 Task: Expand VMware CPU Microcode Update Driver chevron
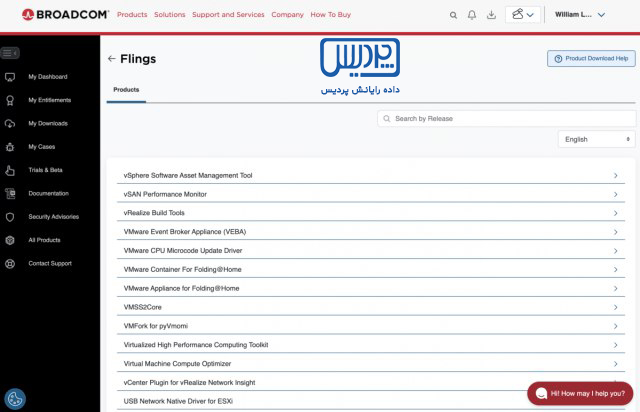point(616,251)
